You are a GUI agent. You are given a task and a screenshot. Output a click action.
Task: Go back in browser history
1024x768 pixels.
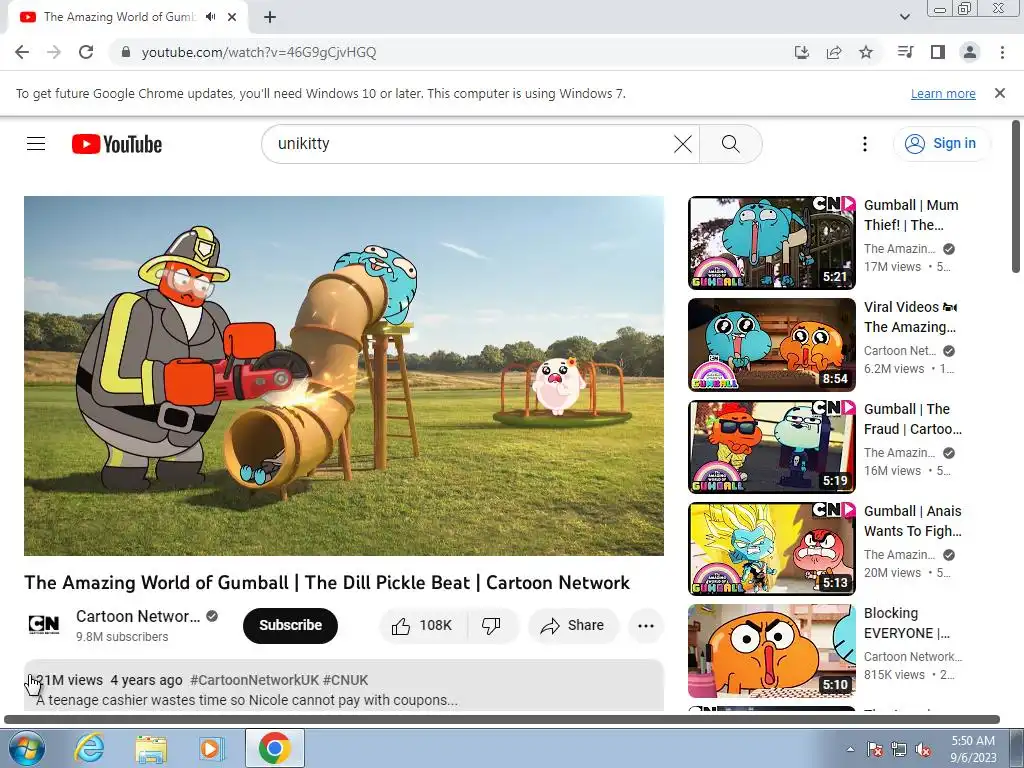(x=22, y=52)
